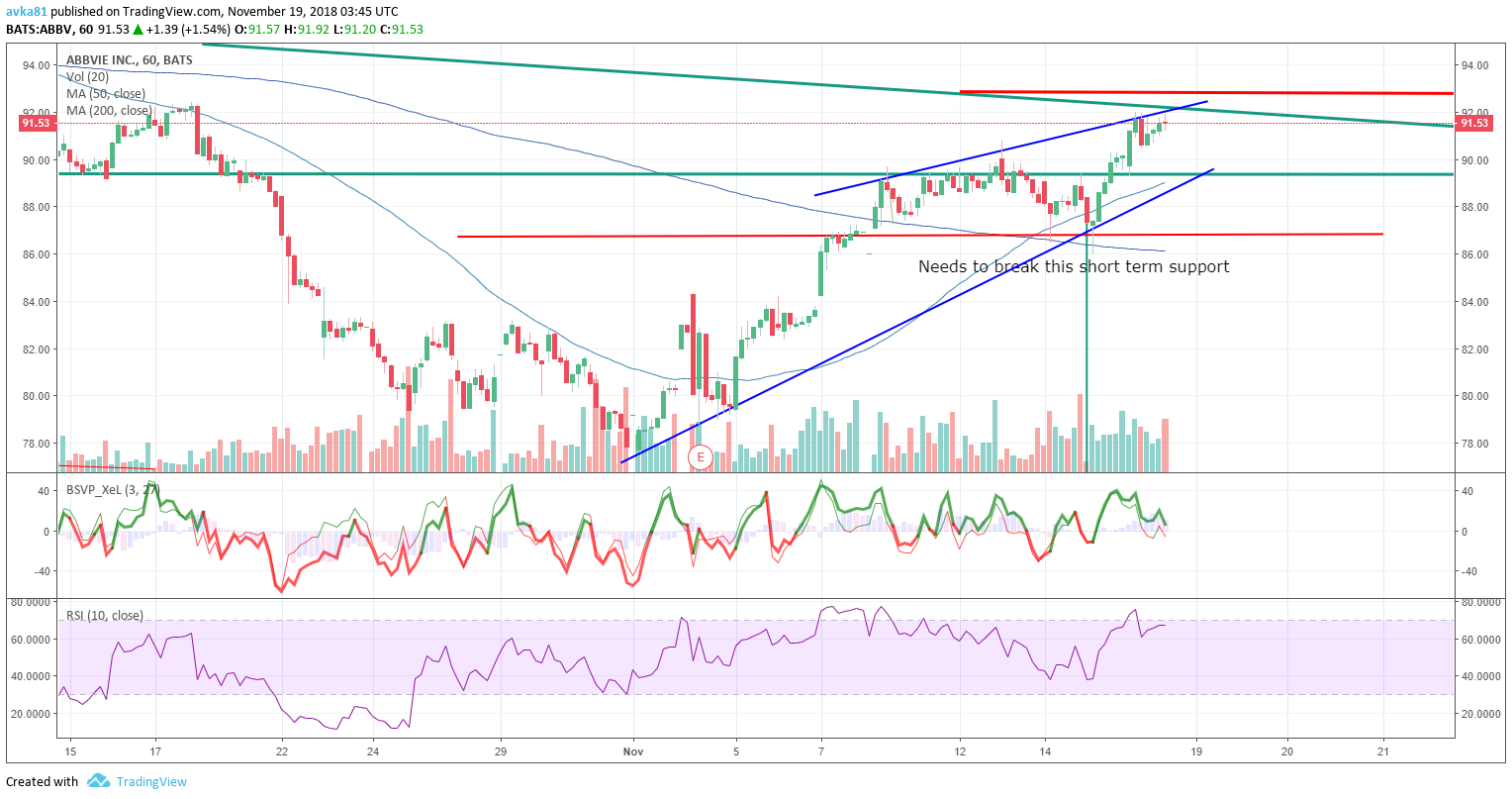Click the 'Needs to break this short term support' note
The image size is (1512, 799).
[1074, 266]
